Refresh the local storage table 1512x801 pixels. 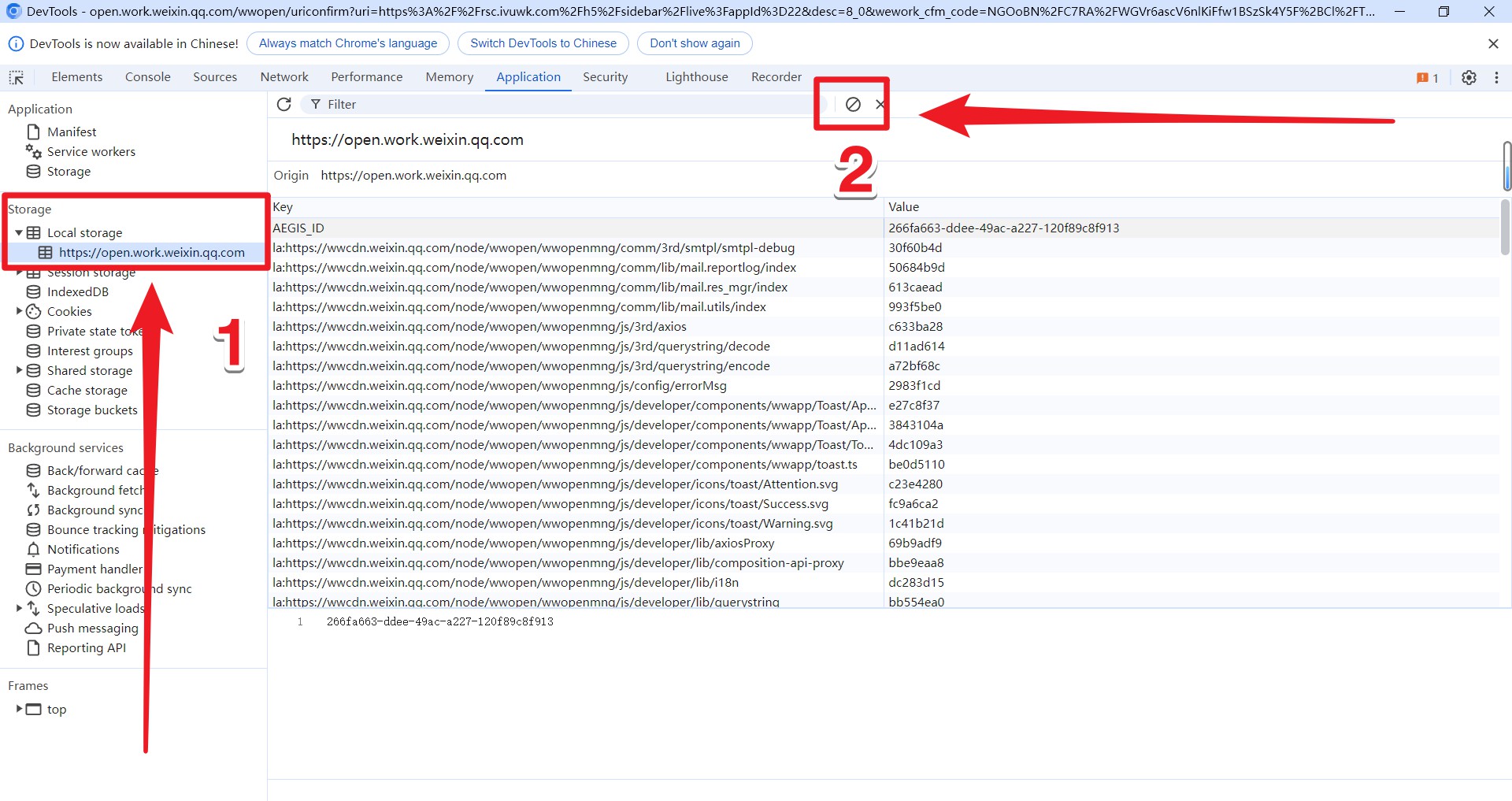tap(284, 104)
